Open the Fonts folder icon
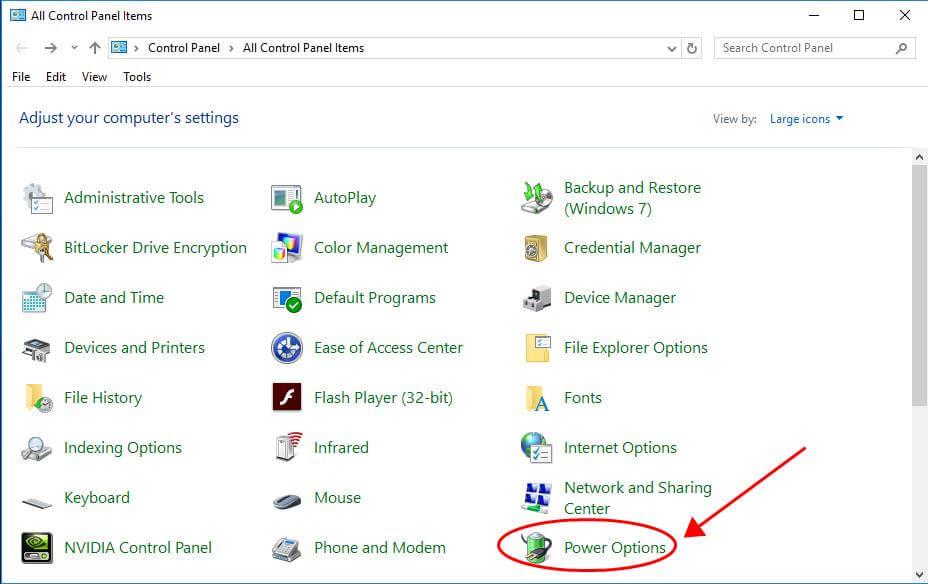Image resolution: width=928 pixels, height=584 pixels. (x=538, y=398)
